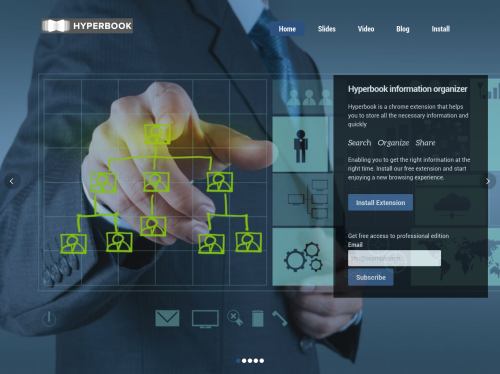Jump to the second carousel dot
Screen dimensions: 500x374
point(244,361)
